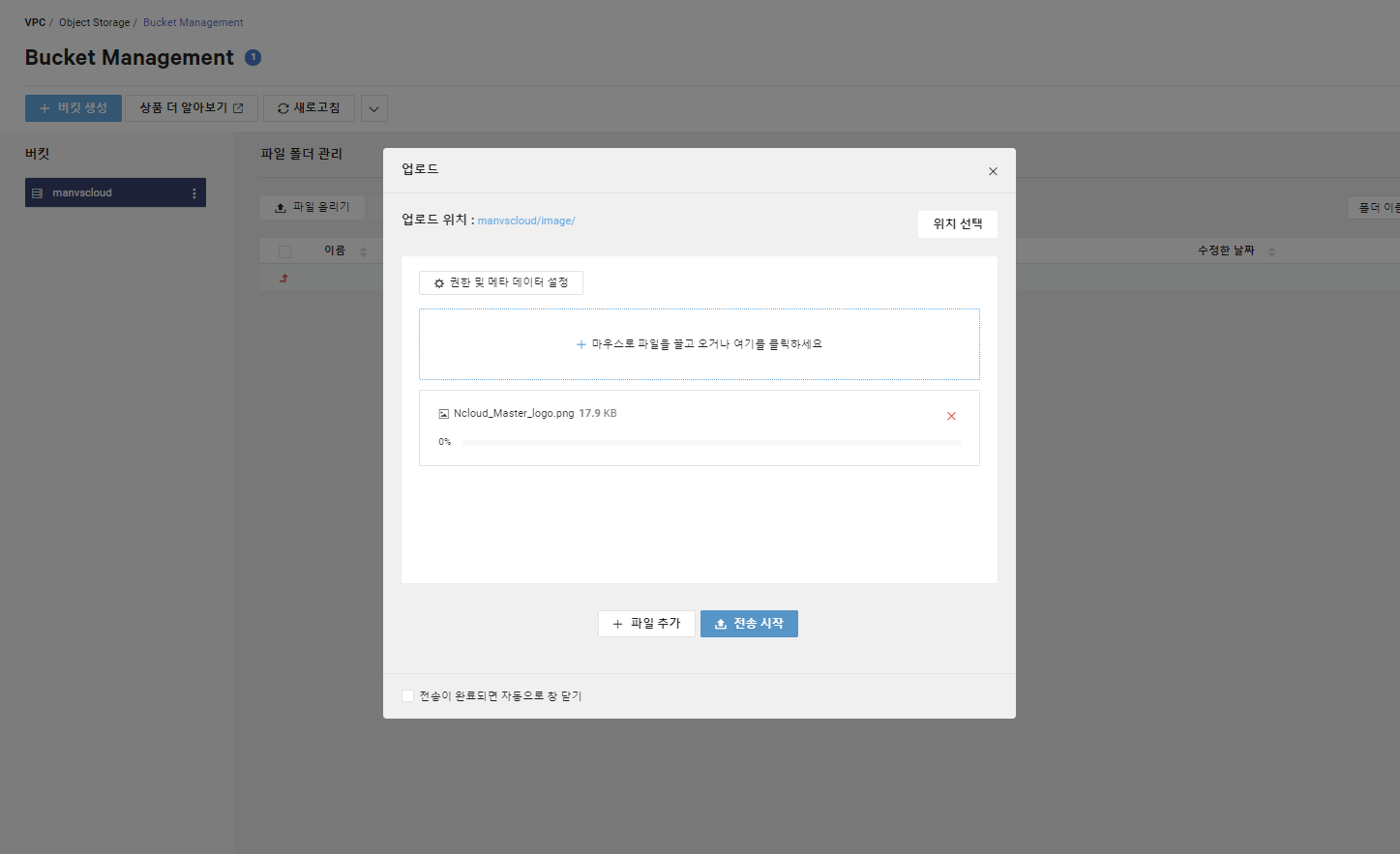This screenshot has width=1400, height=854.
Task: Click the sort arrows on the 이름 column
Action: click(x=362, y=250)
